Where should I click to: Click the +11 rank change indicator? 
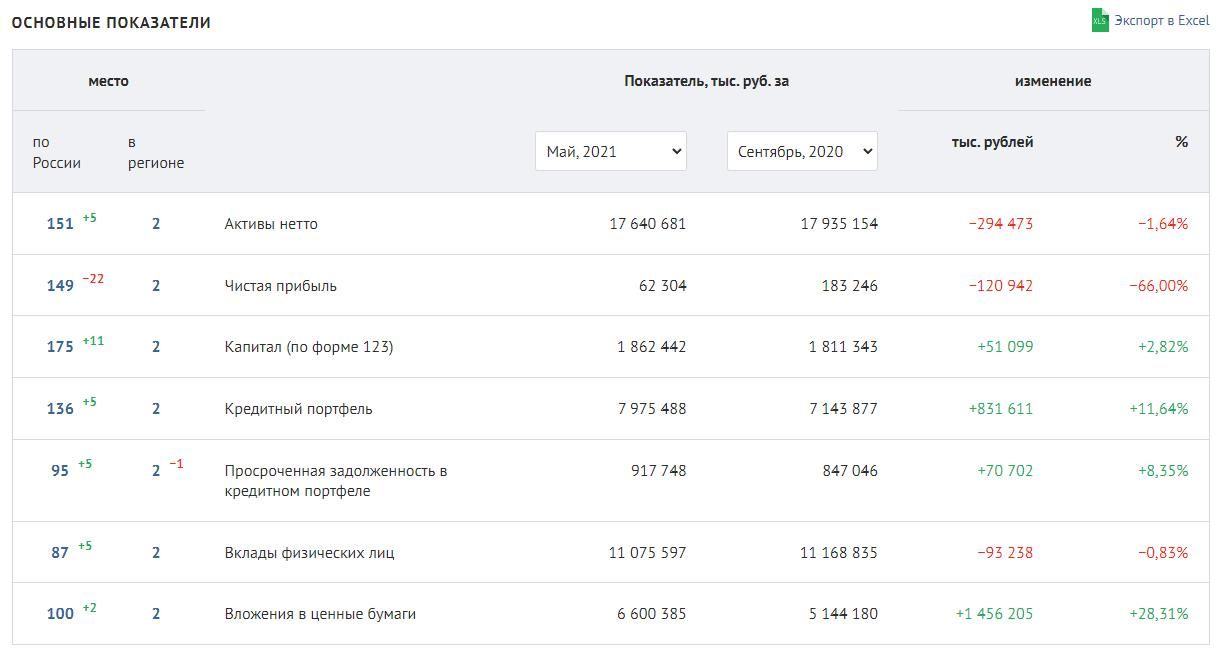(x=93, y=341)
